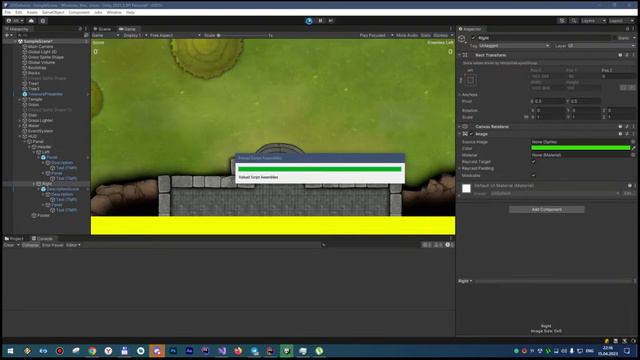Image resolution: width=640 pixels, height=360 pixels.
Task: Select Grass Sprite Shape in Hierarchy
Action: [x=46, y=57]
